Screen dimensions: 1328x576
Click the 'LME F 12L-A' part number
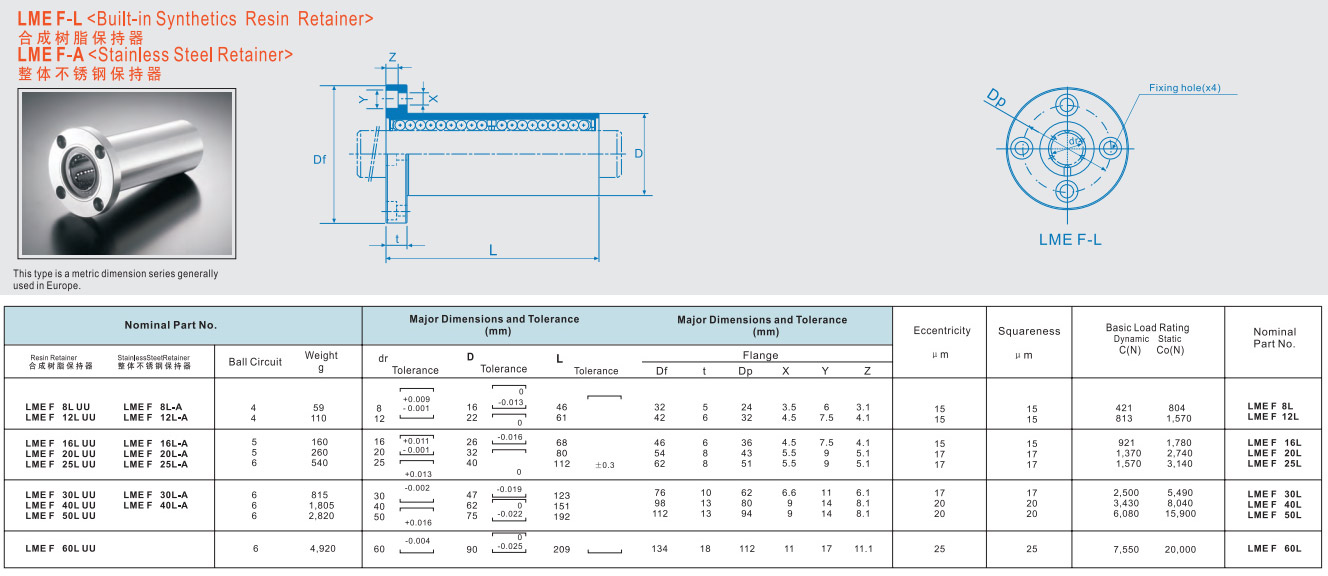click(154, 418)
